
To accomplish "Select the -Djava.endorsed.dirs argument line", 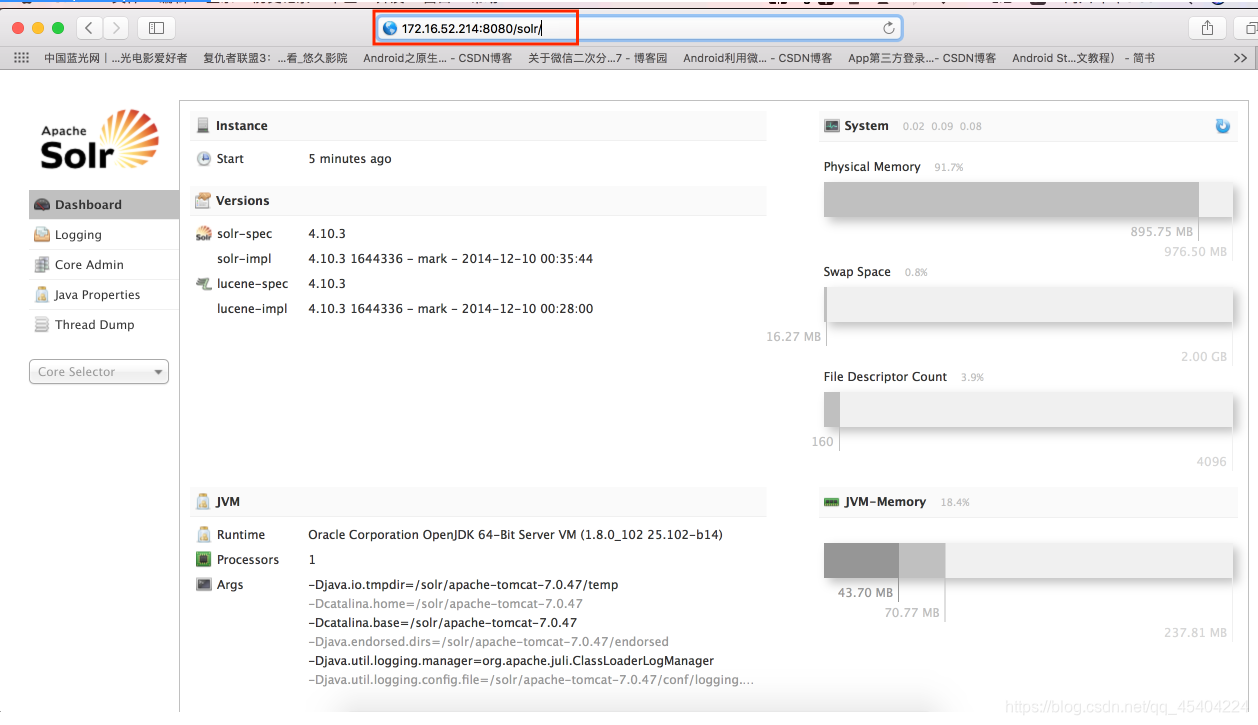I will [x=488, y=641].
